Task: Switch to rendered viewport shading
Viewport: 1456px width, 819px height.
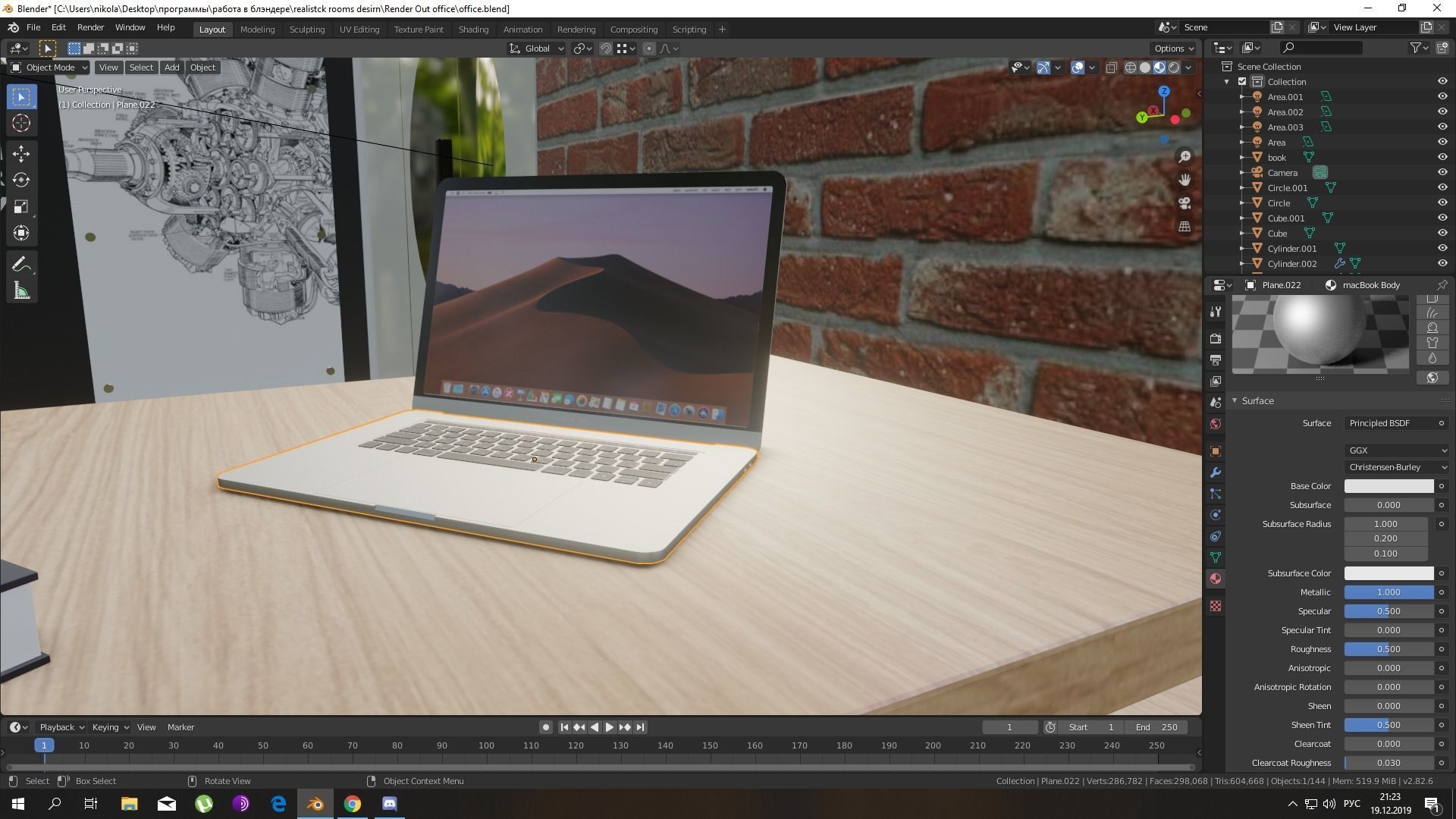Action: click(1174, 67)
